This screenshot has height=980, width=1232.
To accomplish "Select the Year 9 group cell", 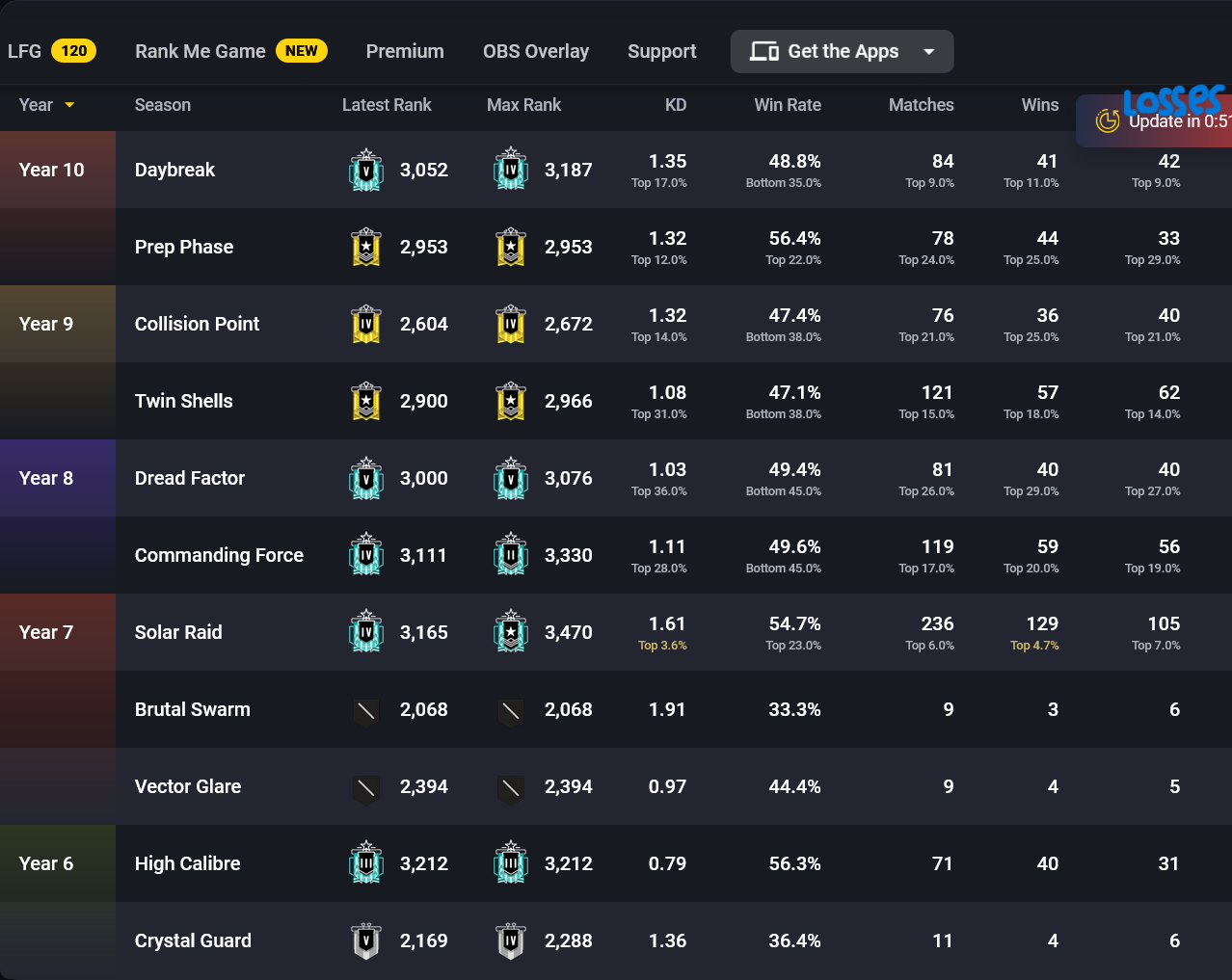I will (x=58, y=324).
